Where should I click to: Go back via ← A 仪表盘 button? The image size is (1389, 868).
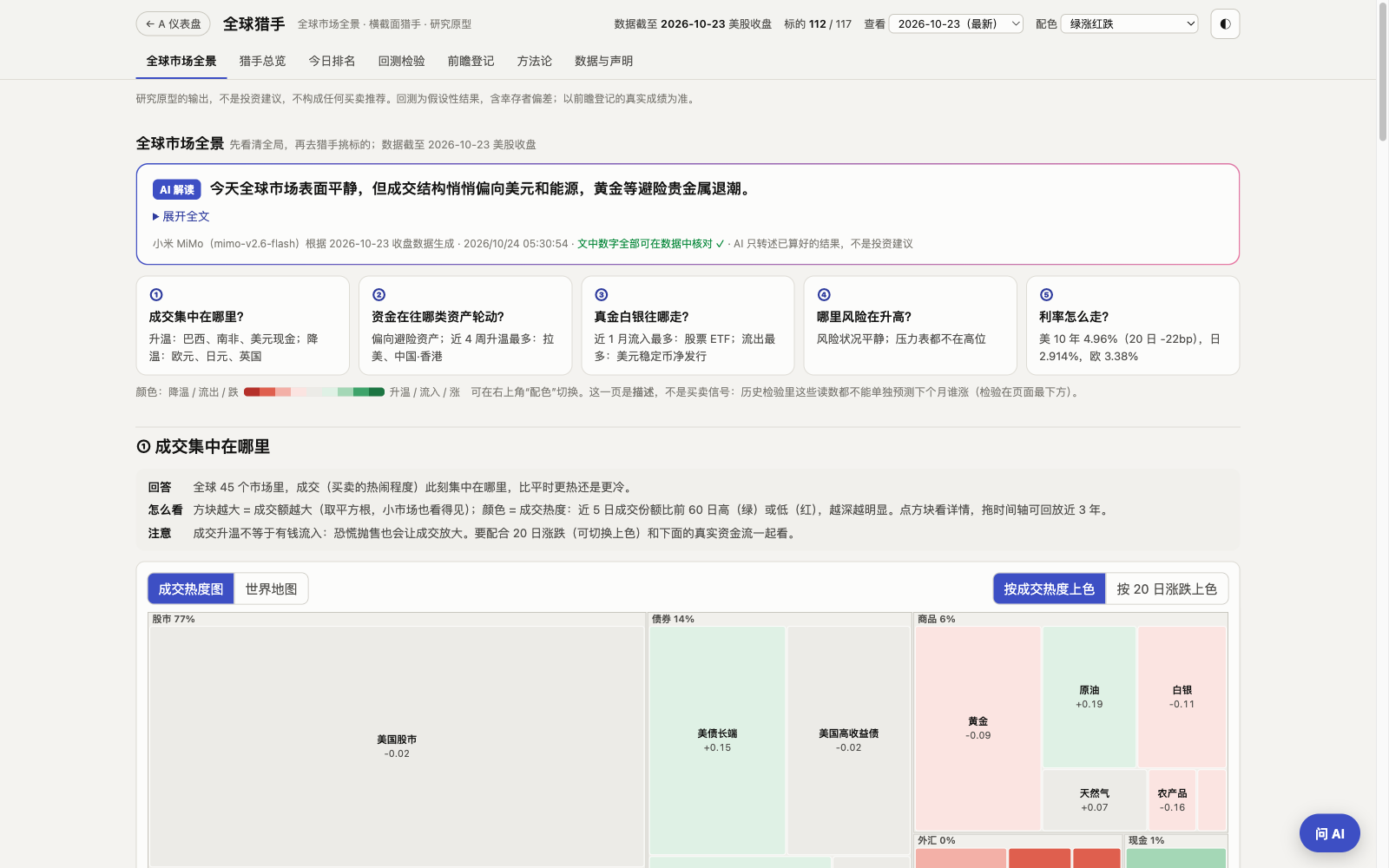174,24
